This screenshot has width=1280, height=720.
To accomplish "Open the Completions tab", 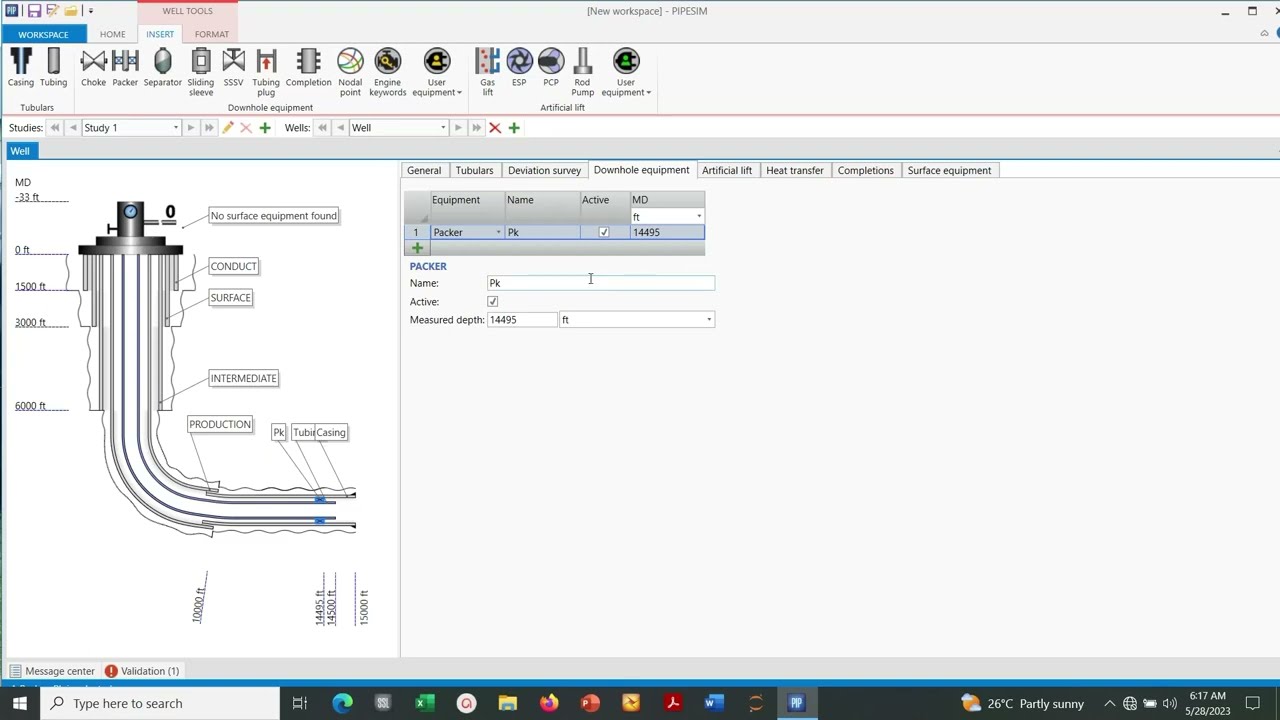I will [866, 170].
